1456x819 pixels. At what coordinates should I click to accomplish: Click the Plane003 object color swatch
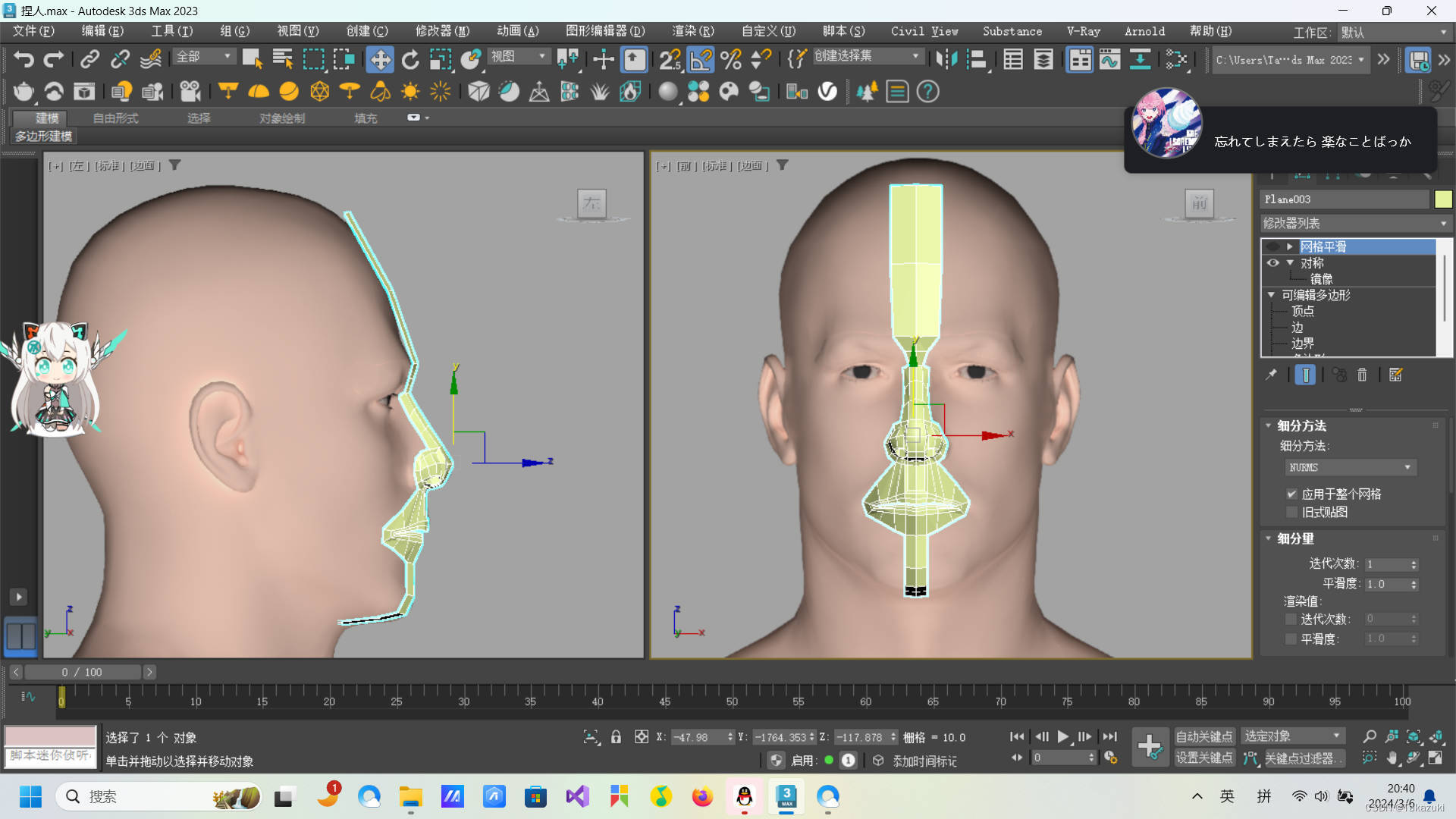tap(1442, 199)
